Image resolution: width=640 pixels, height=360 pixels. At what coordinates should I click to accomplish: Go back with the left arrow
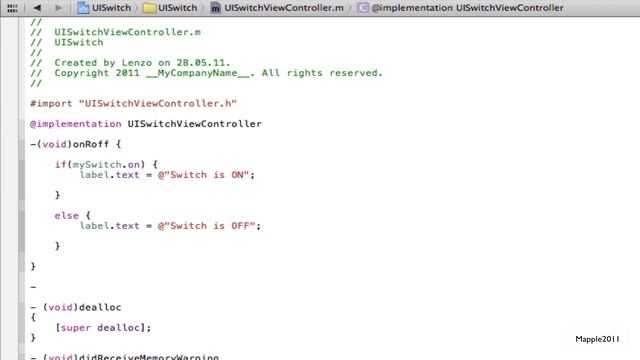pos(37,8)
